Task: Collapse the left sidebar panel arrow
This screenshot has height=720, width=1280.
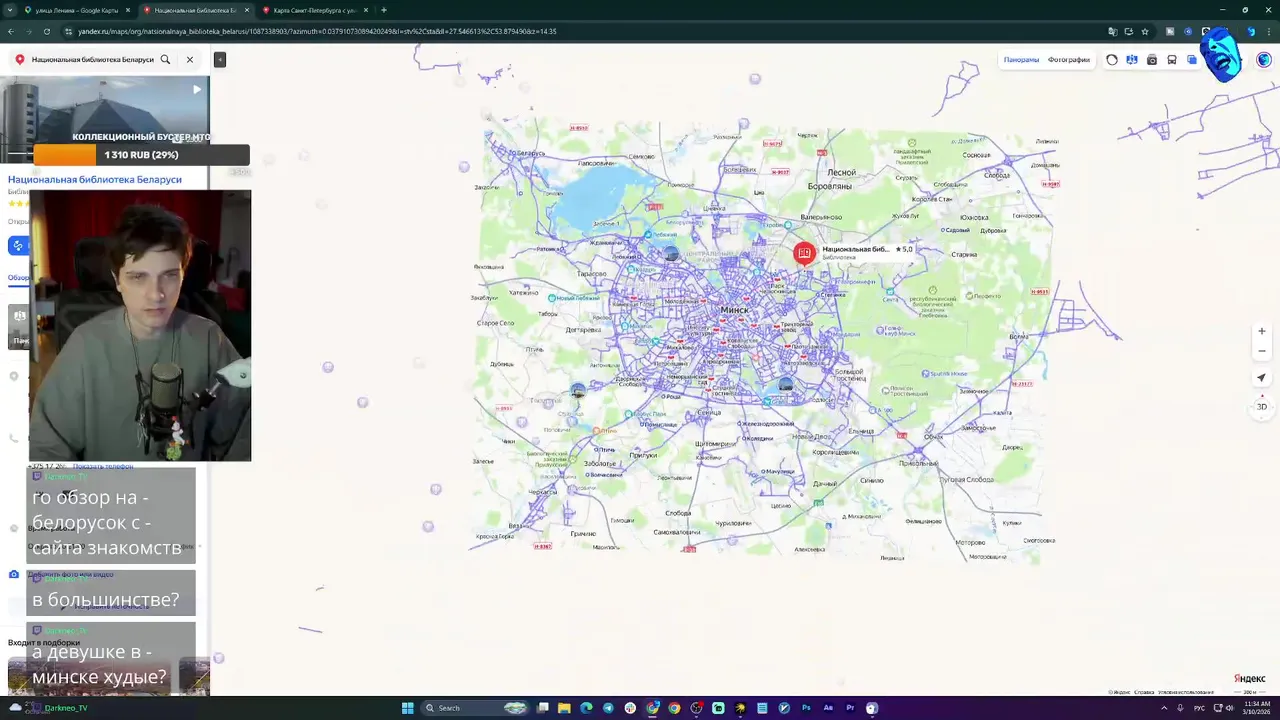Action: pos(220,59)
